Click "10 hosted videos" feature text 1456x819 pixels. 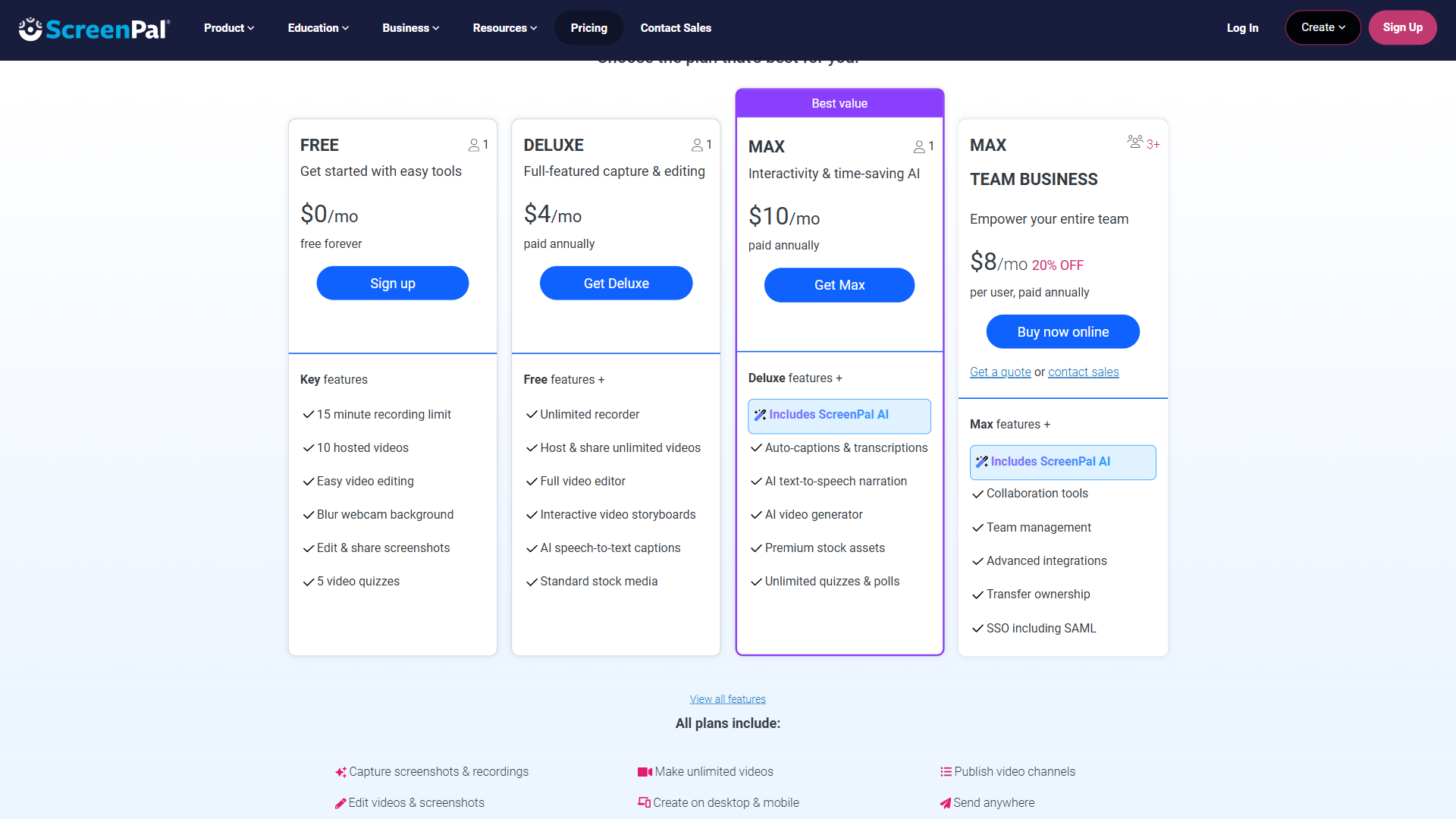[x=362, y=448]
